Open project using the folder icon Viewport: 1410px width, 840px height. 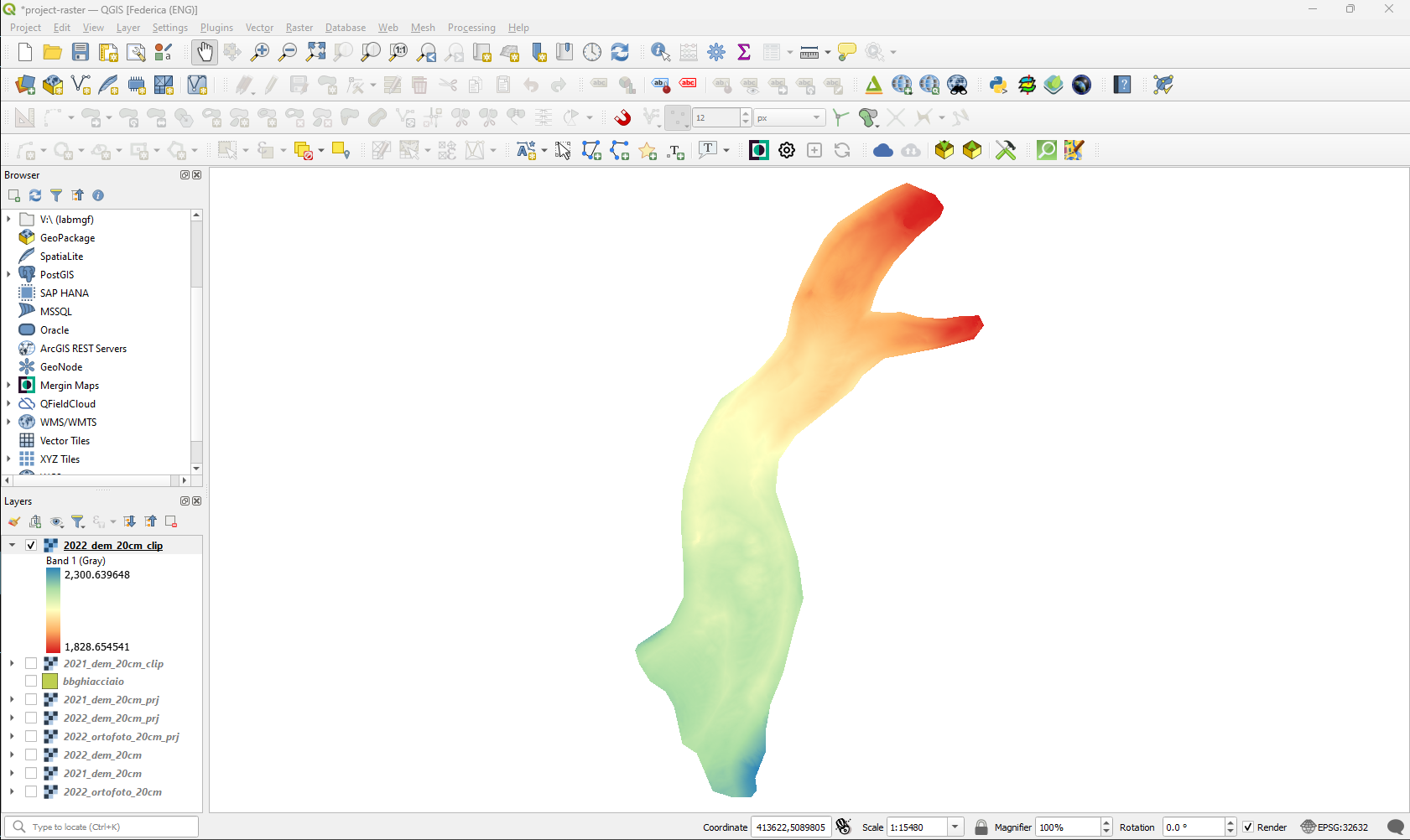(x=52, y=52)
